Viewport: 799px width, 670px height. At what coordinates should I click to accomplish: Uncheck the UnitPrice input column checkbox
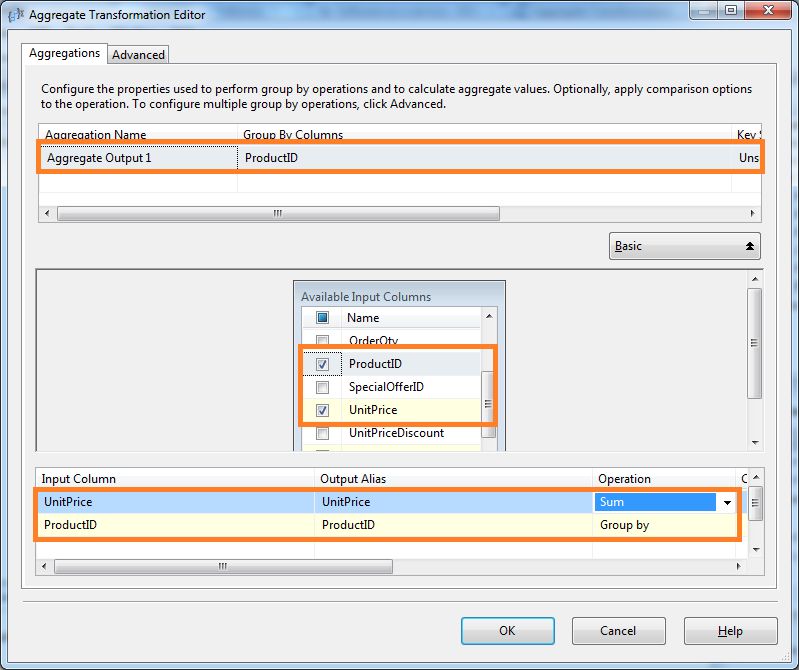click(x=322, y=410)
